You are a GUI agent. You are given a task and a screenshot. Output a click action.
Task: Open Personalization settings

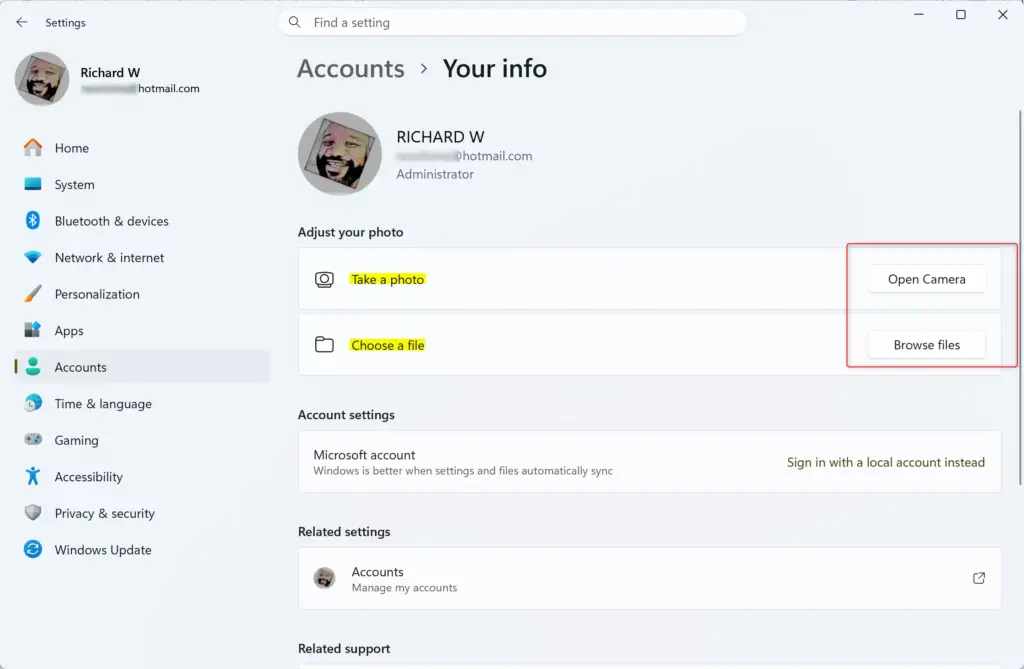[142, 294]
